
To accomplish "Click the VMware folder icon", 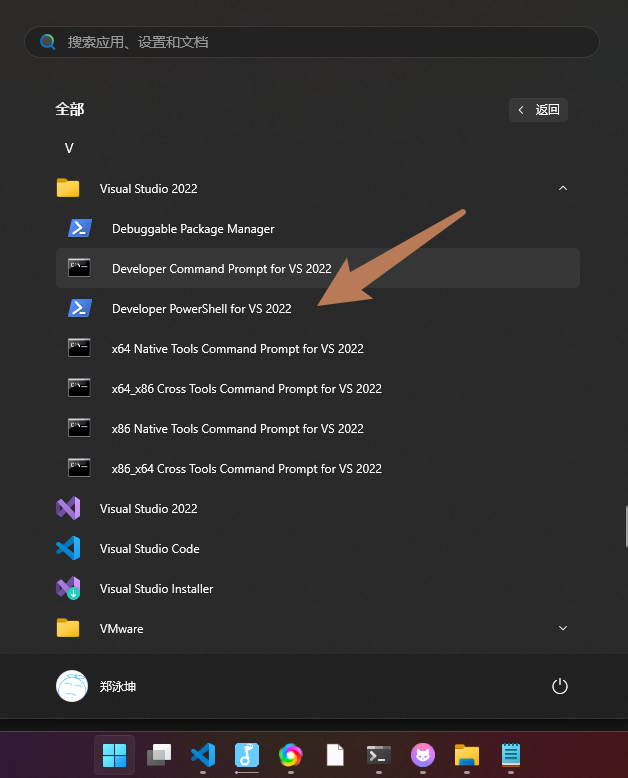I will click(68, 628).
